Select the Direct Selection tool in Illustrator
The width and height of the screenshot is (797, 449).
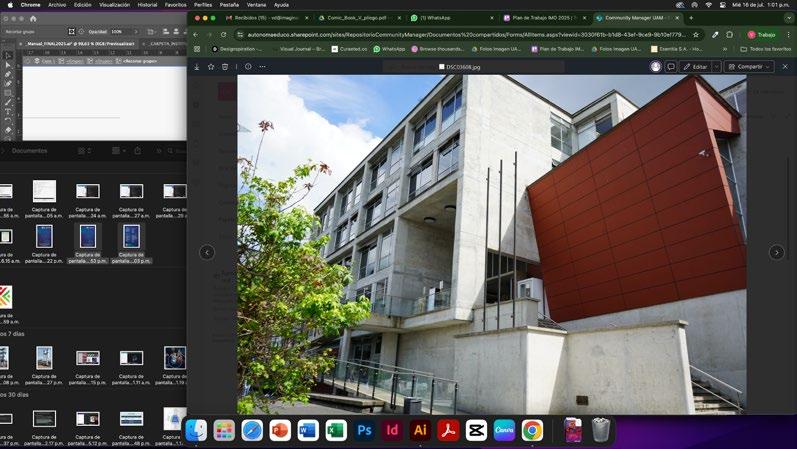click(8, 65)
